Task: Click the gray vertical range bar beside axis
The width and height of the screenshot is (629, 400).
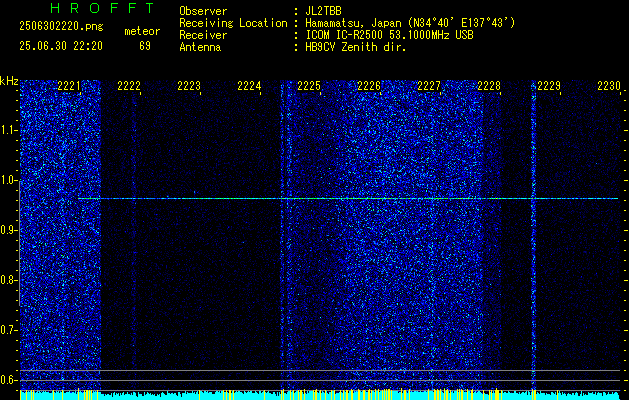Action: pyautogui.click(x=19, y=244)
